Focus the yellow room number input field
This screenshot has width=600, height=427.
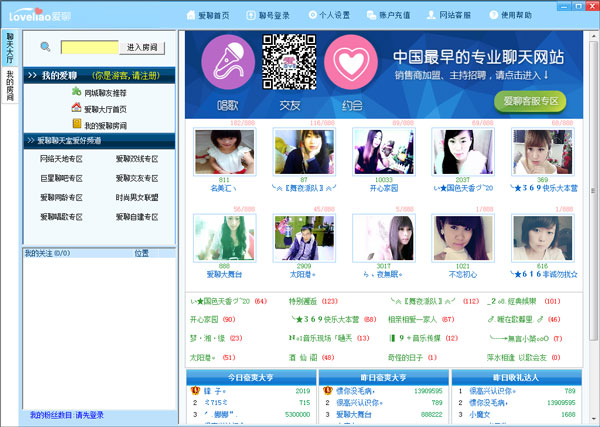pos(90,47)
